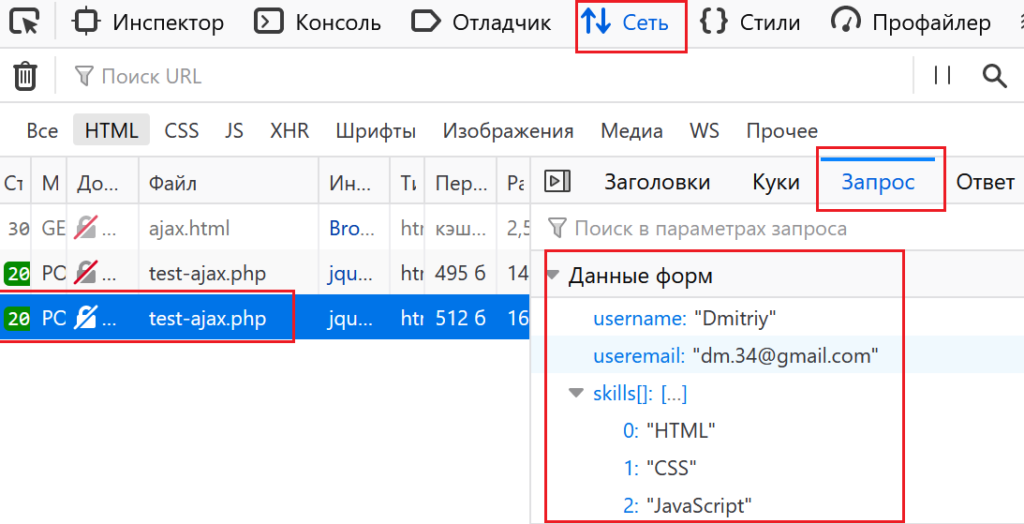Show the Ответ details tab
Screen dimensions: 1024x524
point(985,182)
